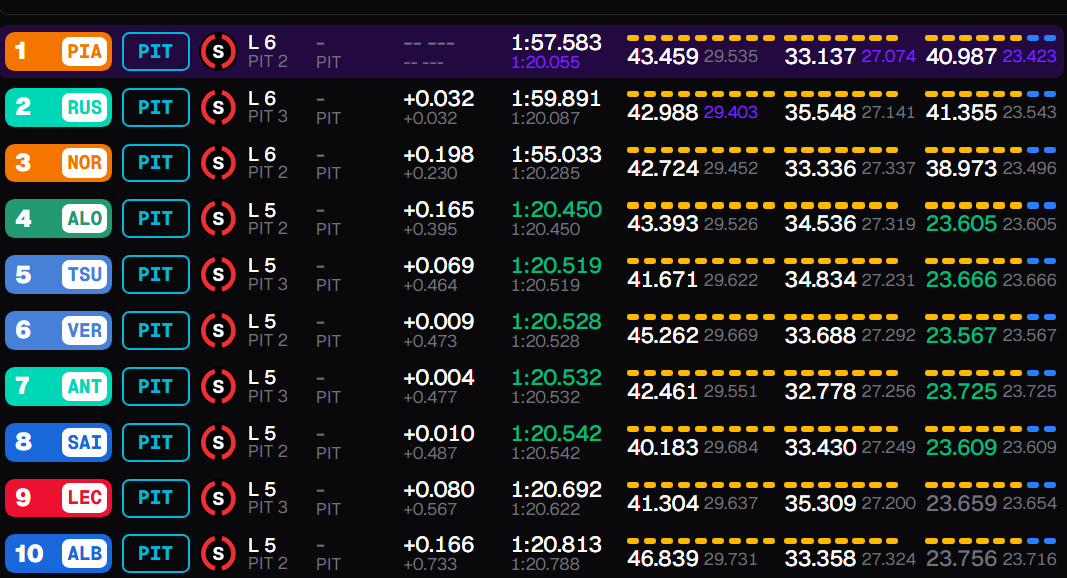Click LEC's sector 2 time 35.309
The height and width of the screenshot is (578, 1067).
820,503
